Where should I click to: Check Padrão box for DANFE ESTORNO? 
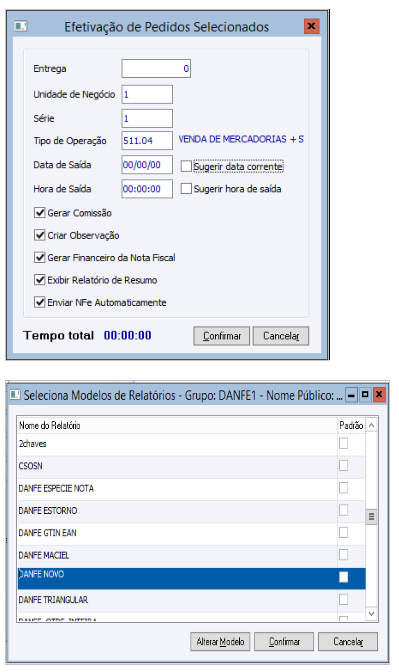coord(343,510)
